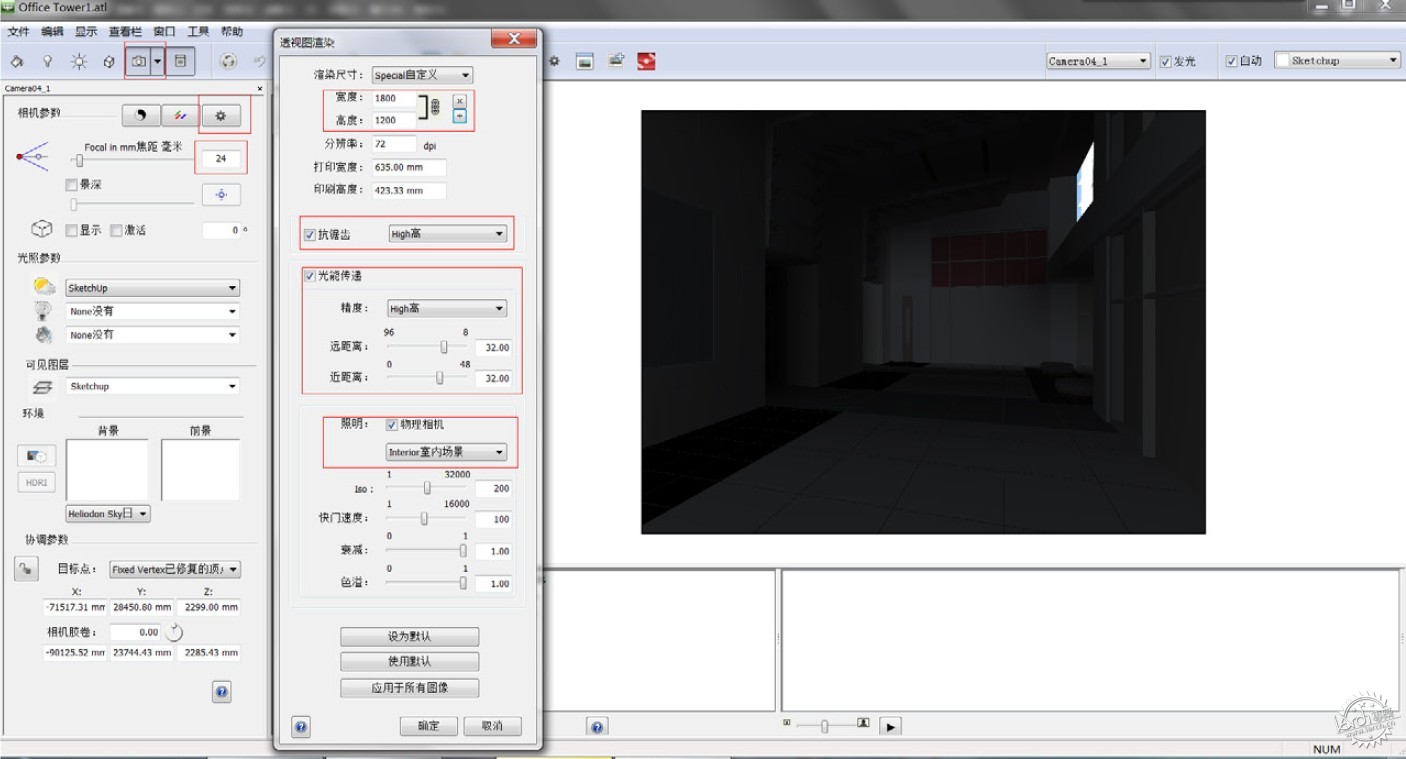
Task: Toggle the 激活 checkbox
Action: [116, 230]
